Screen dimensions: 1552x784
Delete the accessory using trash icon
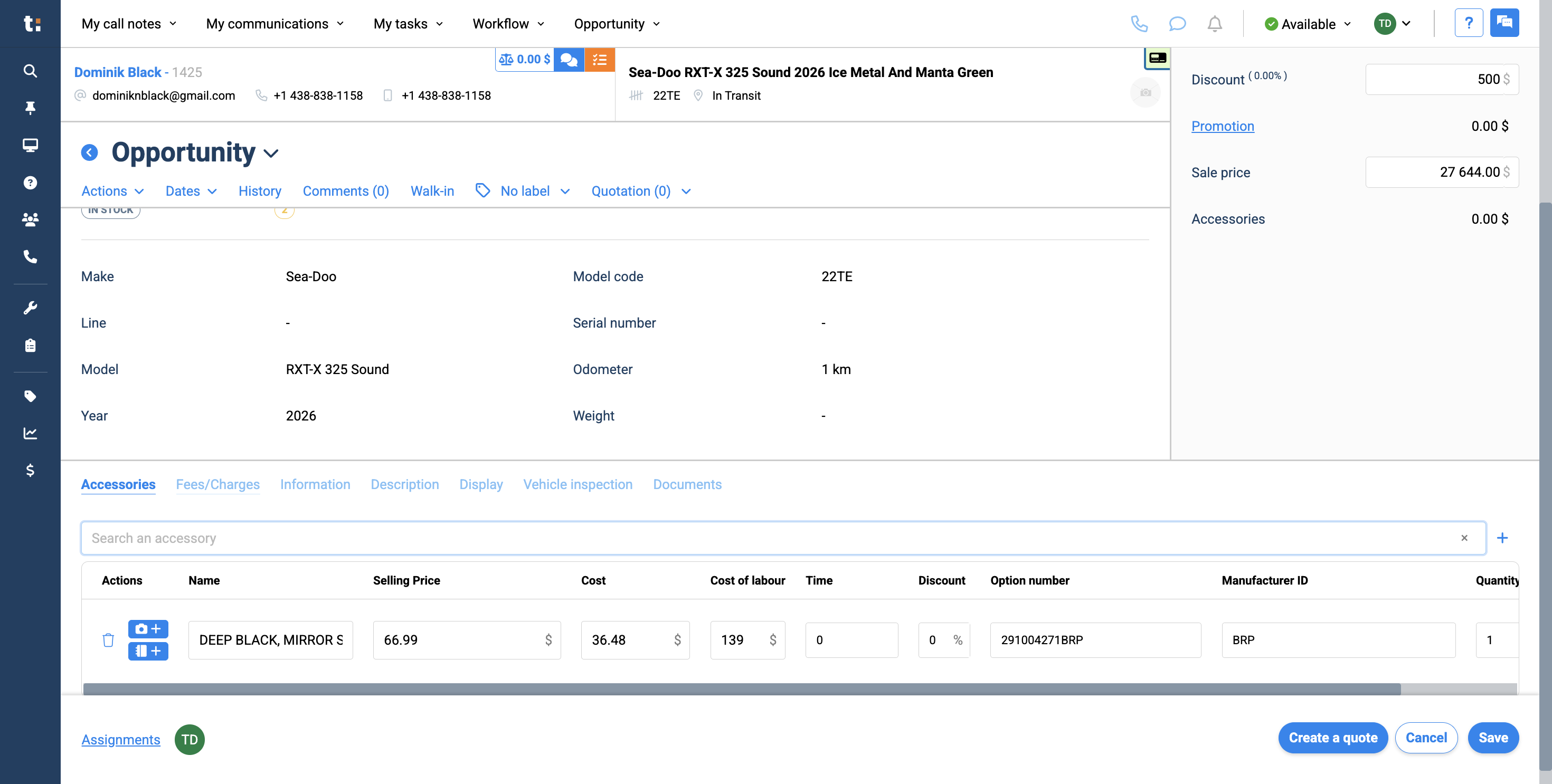[108, 640]
